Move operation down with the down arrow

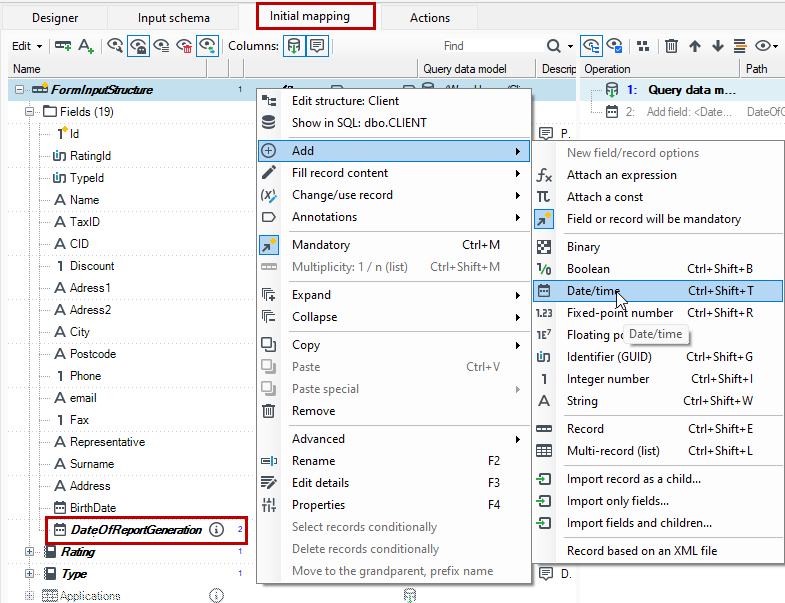718,46
